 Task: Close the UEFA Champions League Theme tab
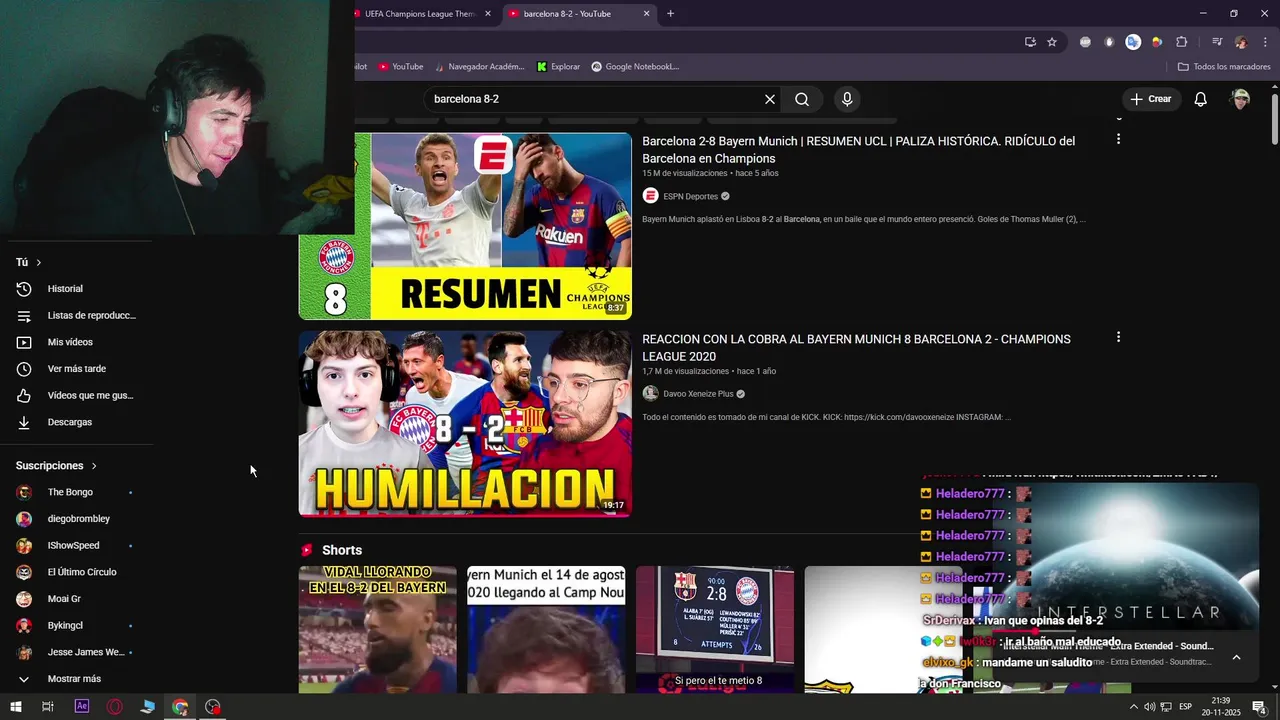(x=488, y=14)
